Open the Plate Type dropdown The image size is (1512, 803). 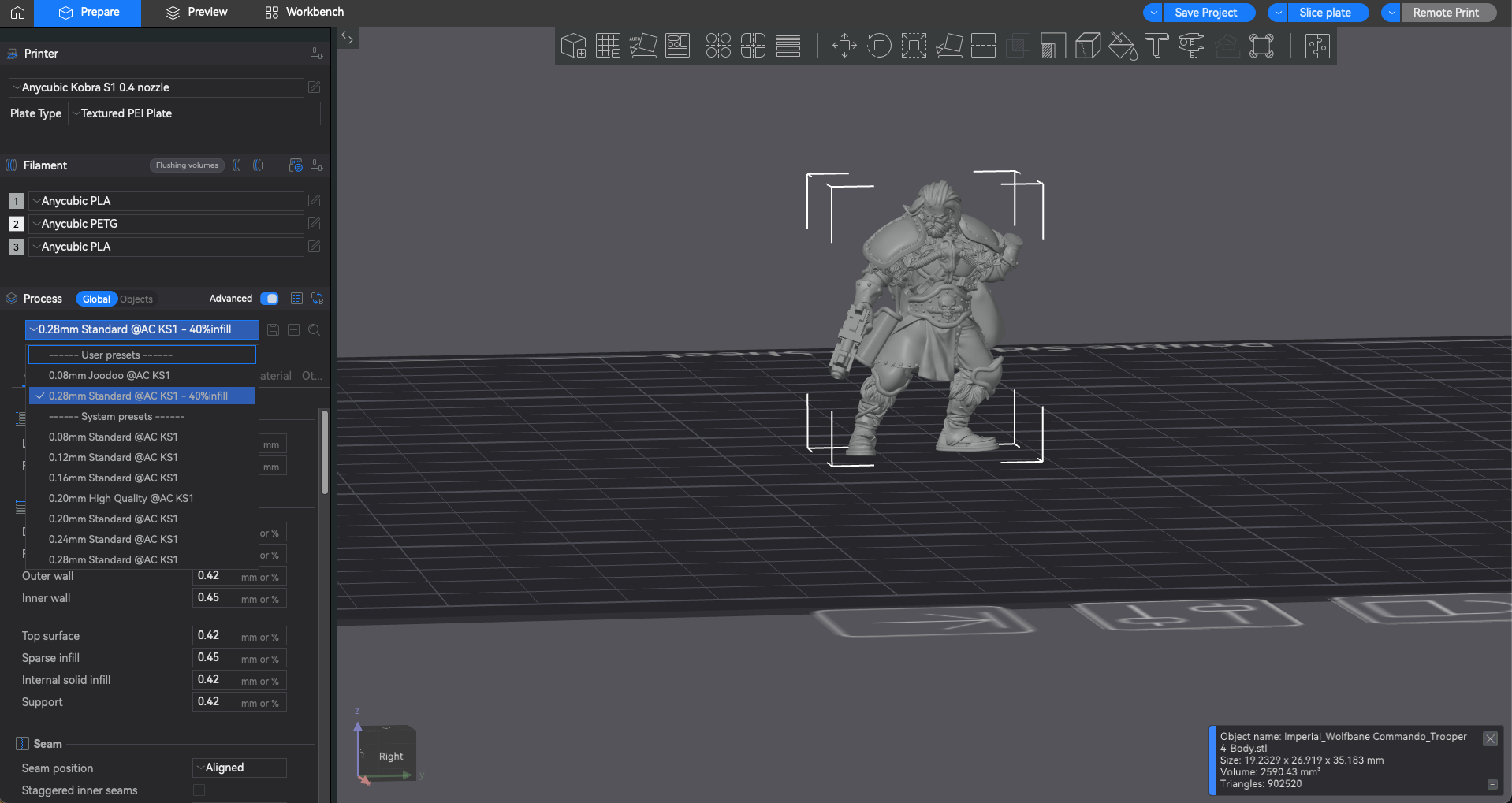pos(195,113)
